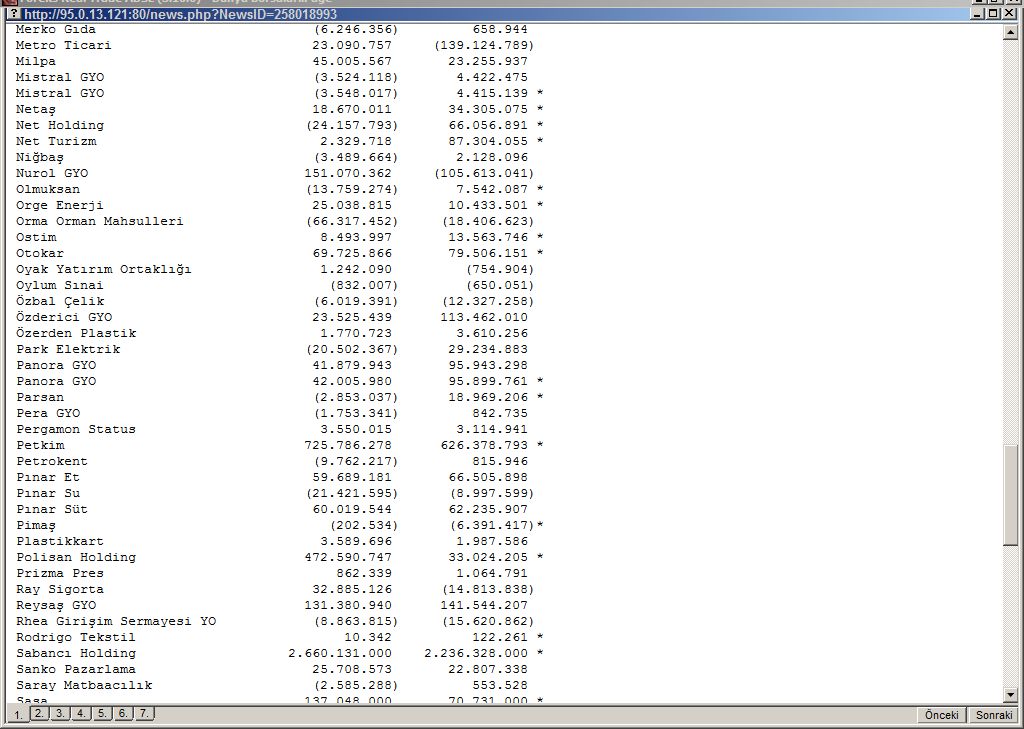Click the Rodrigo Tekstil company name
The image size is (1024, 729).
76,638
